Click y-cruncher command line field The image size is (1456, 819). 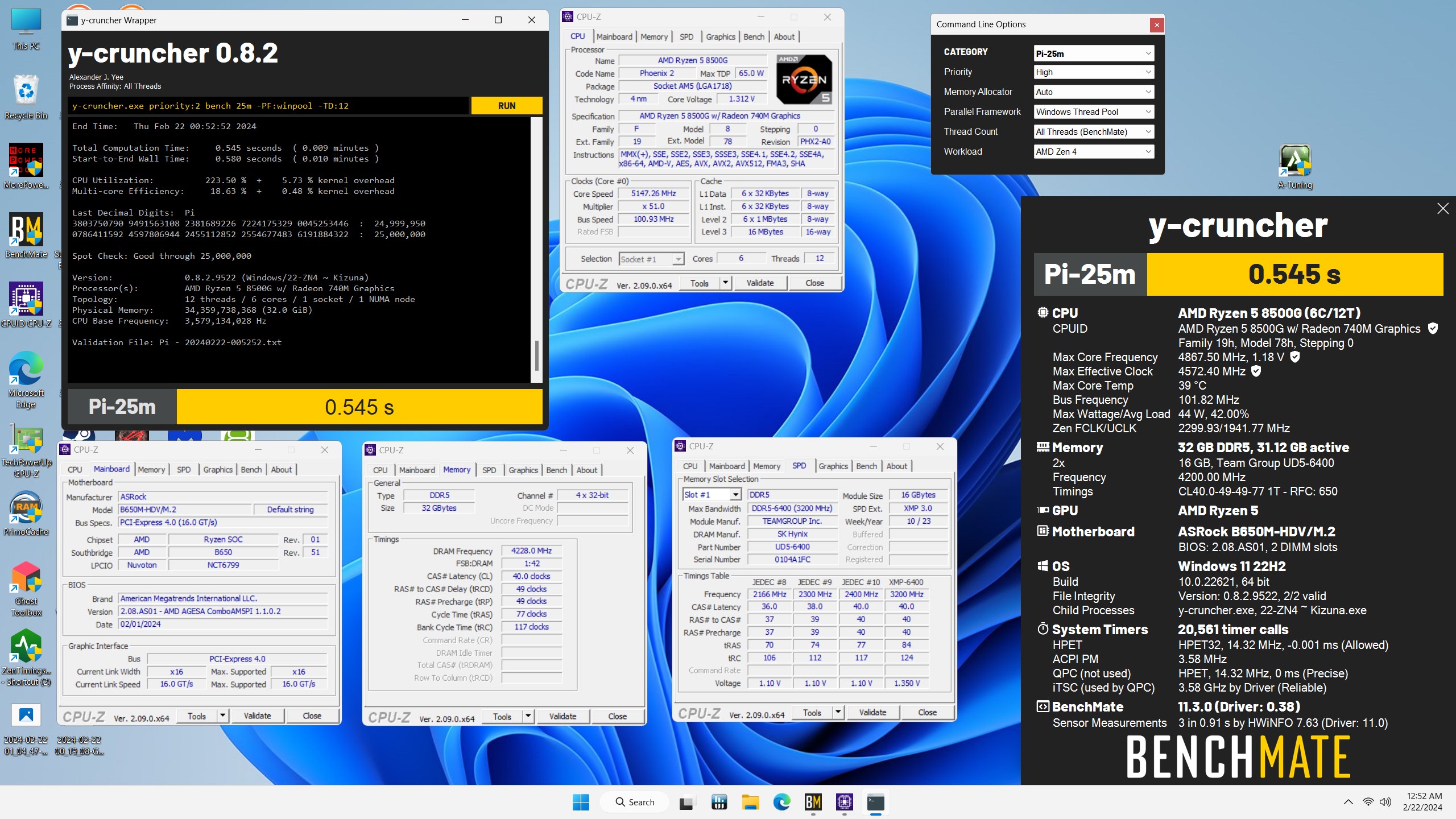point(268,106)
